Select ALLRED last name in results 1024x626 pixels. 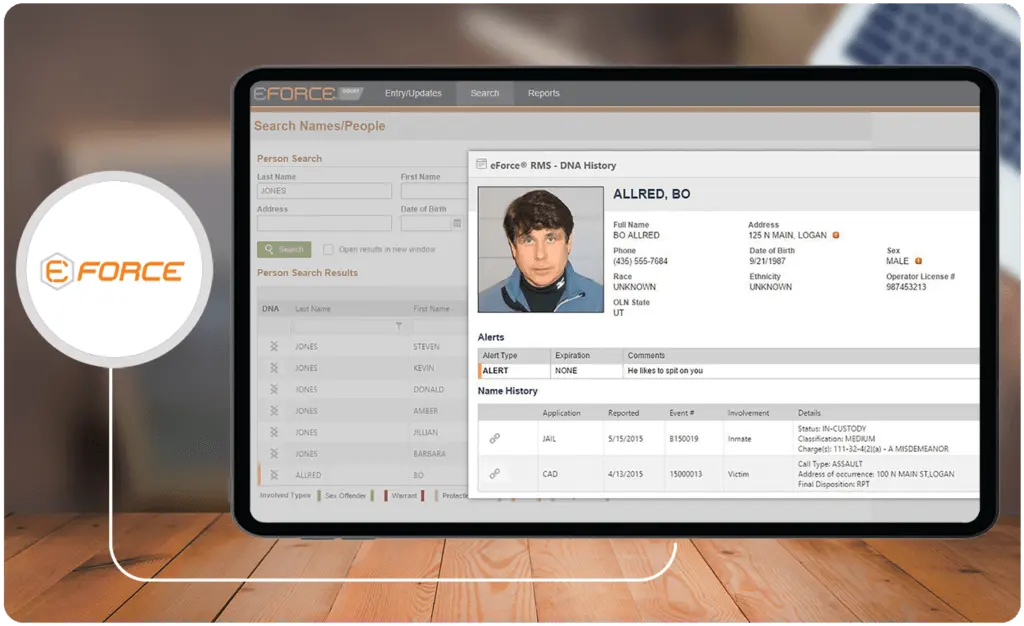click(x=308, y=475)
